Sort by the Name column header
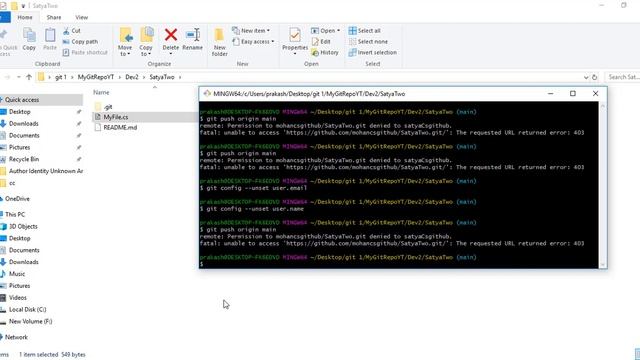The height and width of the screenshot is (360, 640). [x=101, y=92]
